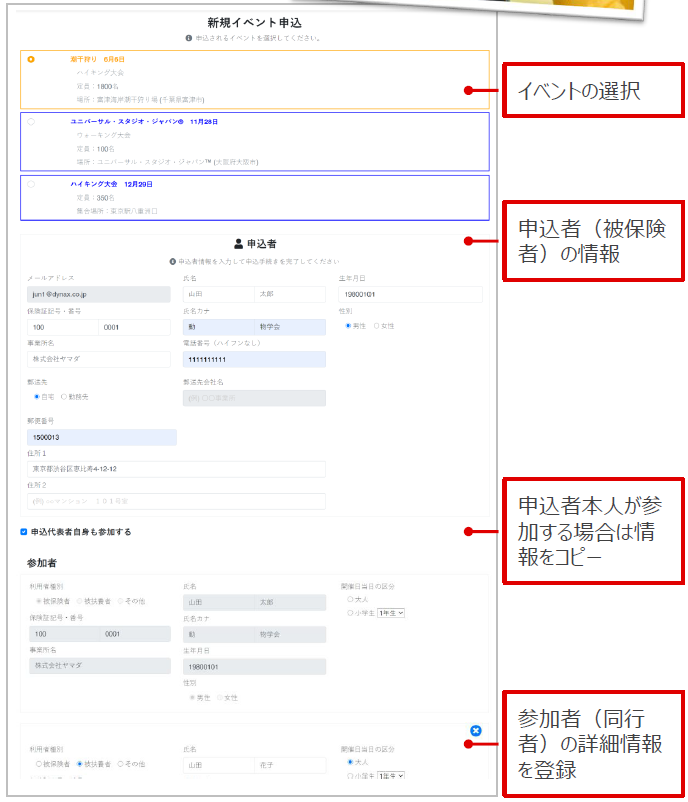The height and width of the screenshot is (802, 688).
Task: Click the applicant's 生年月日 field 19800101
Action: (x=410, y=294)
